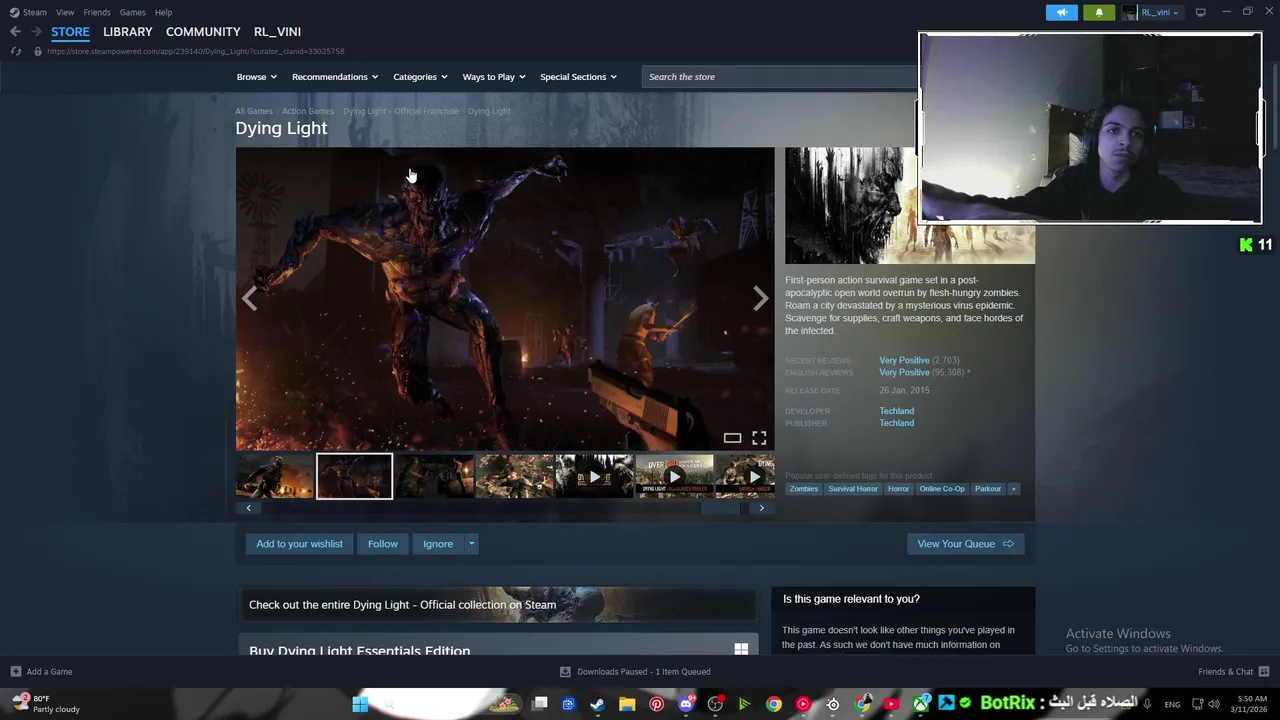Open the Steam menu
The width and height of the screenshot is (1280, 720).
[28, 12]
